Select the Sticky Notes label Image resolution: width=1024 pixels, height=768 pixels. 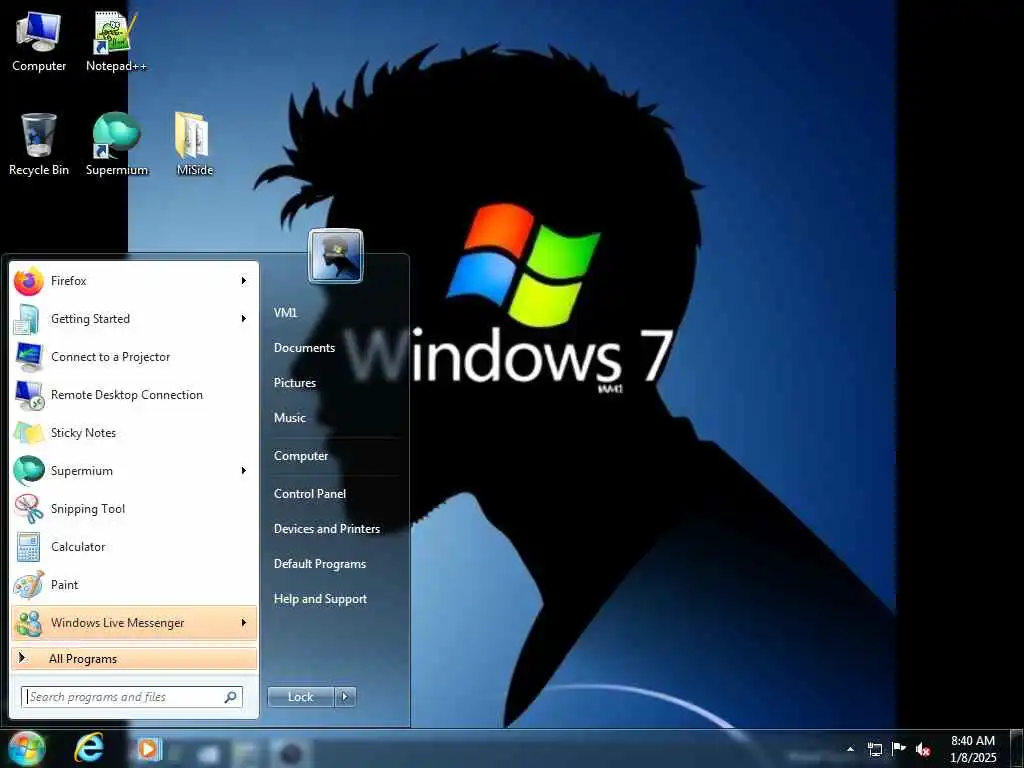[x=83, y=432]
